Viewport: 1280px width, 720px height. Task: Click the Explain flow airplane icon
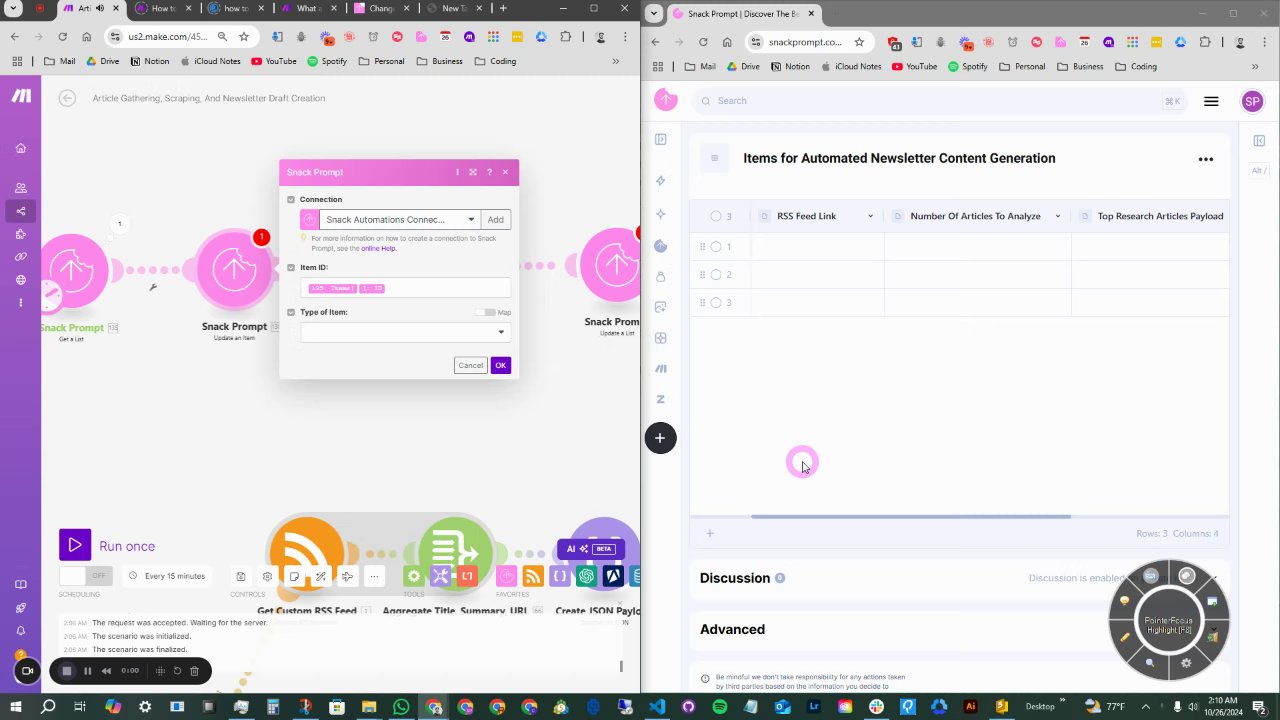pyautogui.click(x=347, y=576)
